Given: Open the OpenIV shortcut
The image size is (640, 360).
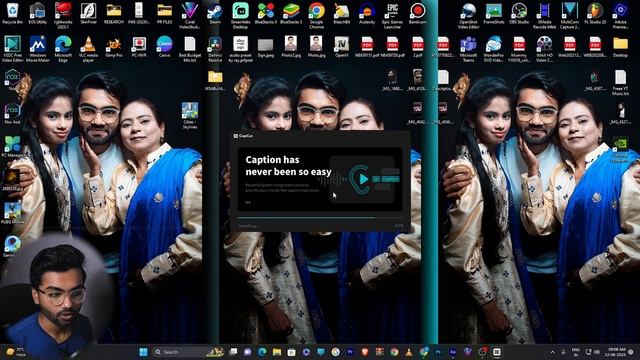Looking at the screenshot, I should [342, 47].
